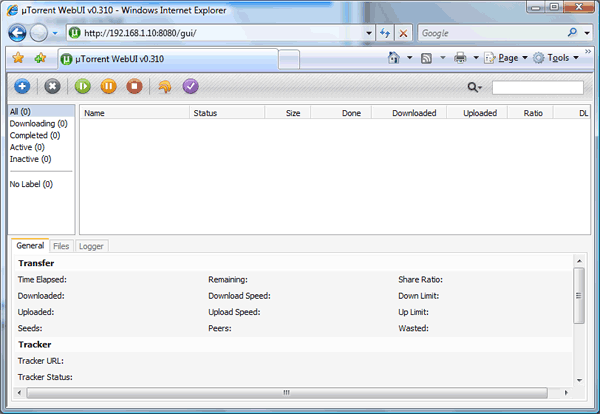The width and height of the screenshot is (600, 414).
Task: Expand the address bar history dropdown
Action: coord(369,33)
